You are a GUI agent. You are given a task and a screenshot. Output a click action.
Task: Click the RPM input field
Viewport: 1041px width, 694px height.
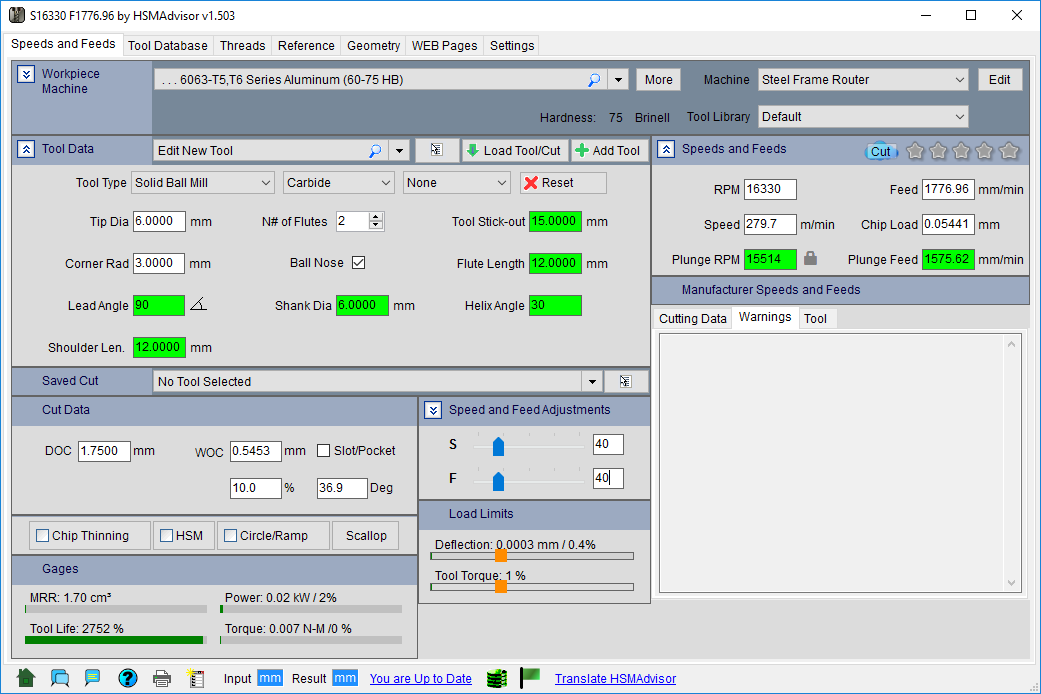[x=770, y=190]
